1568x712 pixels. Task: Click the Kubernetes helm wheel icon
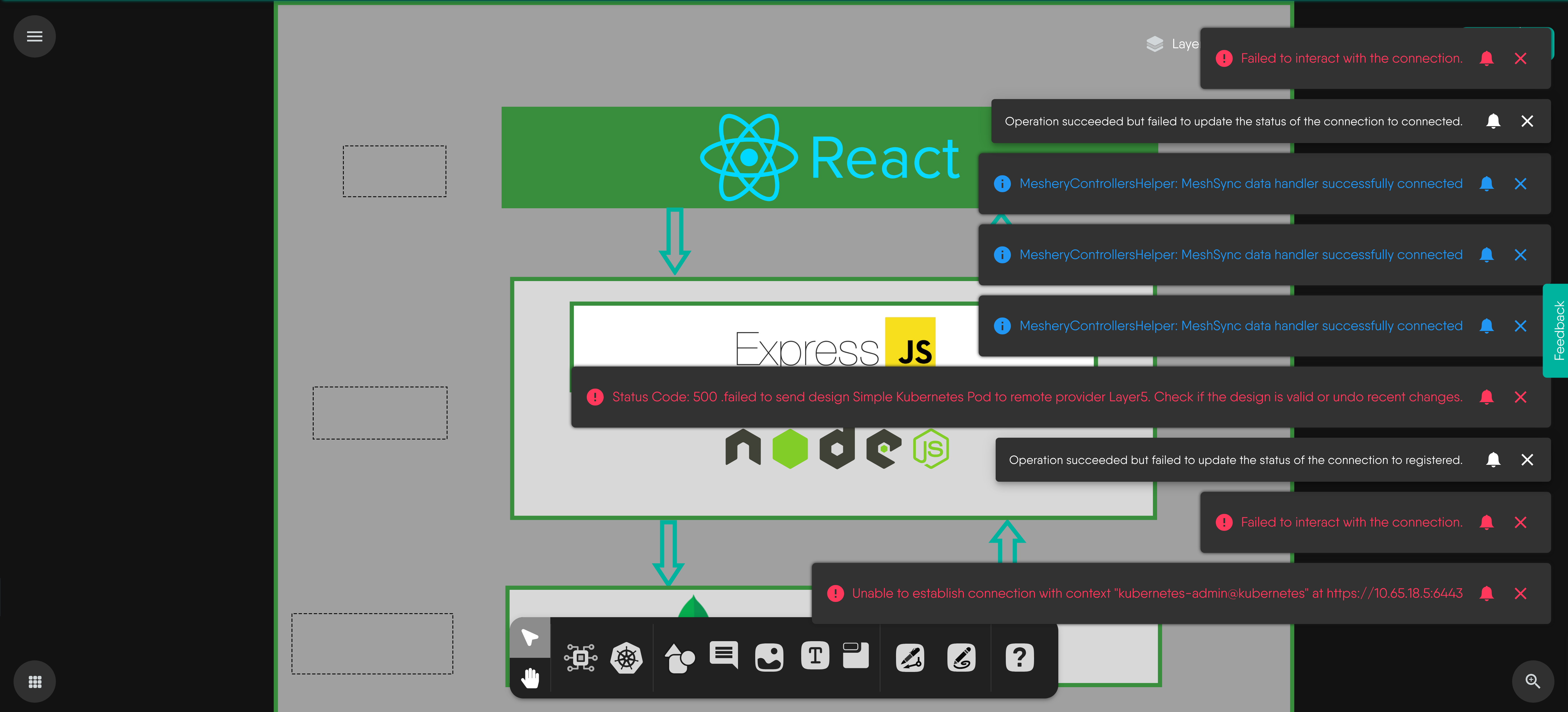tap(626, 658)
